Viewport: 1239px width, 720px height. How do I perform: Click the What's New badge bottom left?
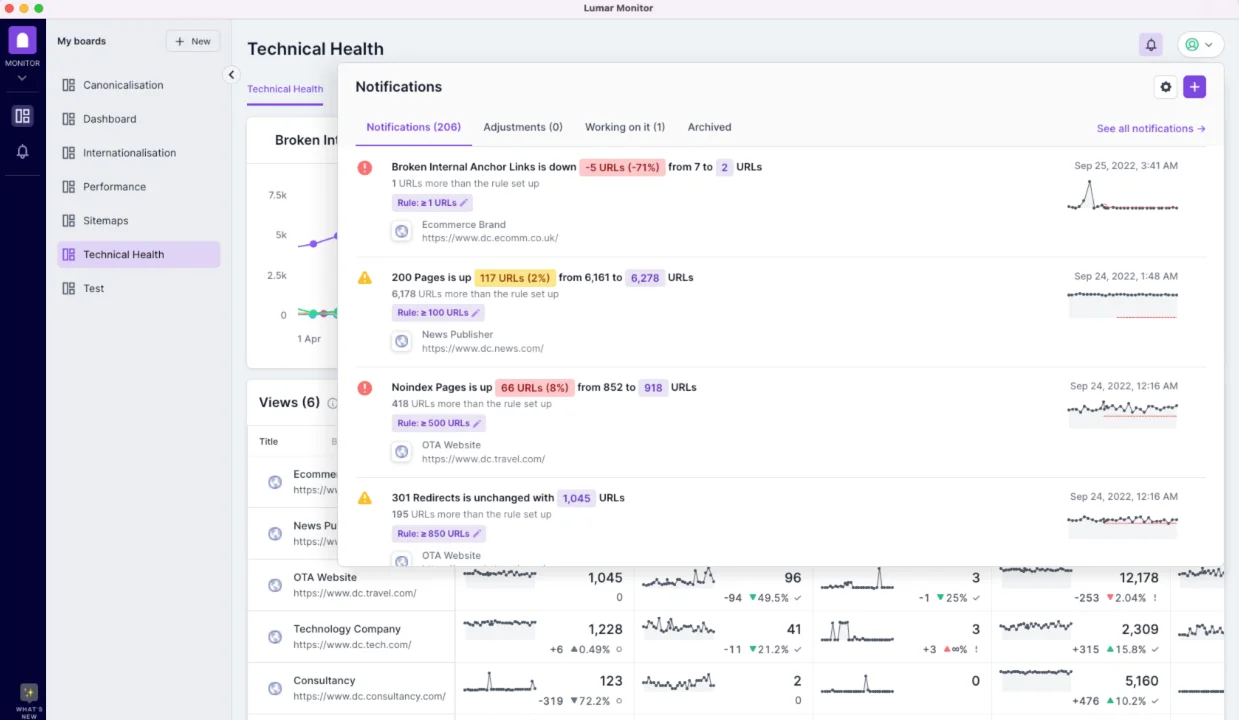point(27,694)
